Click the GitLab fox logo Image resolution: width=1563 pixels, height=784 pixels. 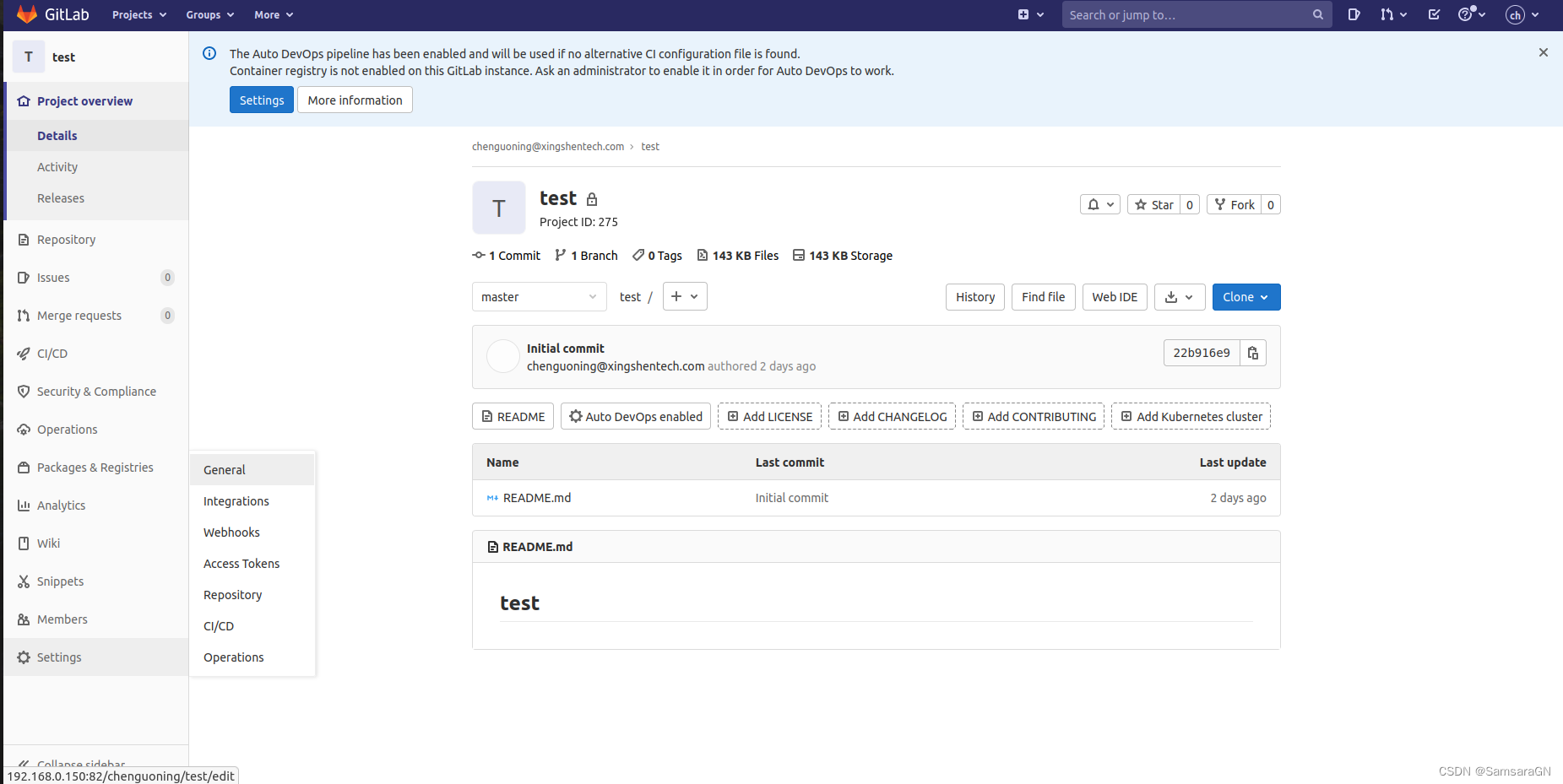(27, 14)
